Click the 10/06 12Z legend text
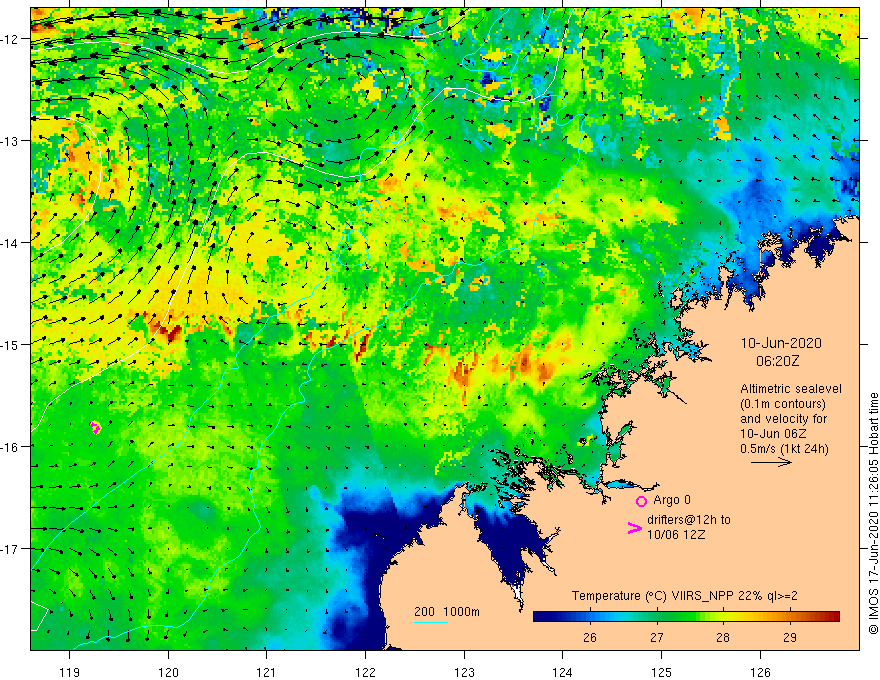880x680 pixels. (x=676, y=535)
